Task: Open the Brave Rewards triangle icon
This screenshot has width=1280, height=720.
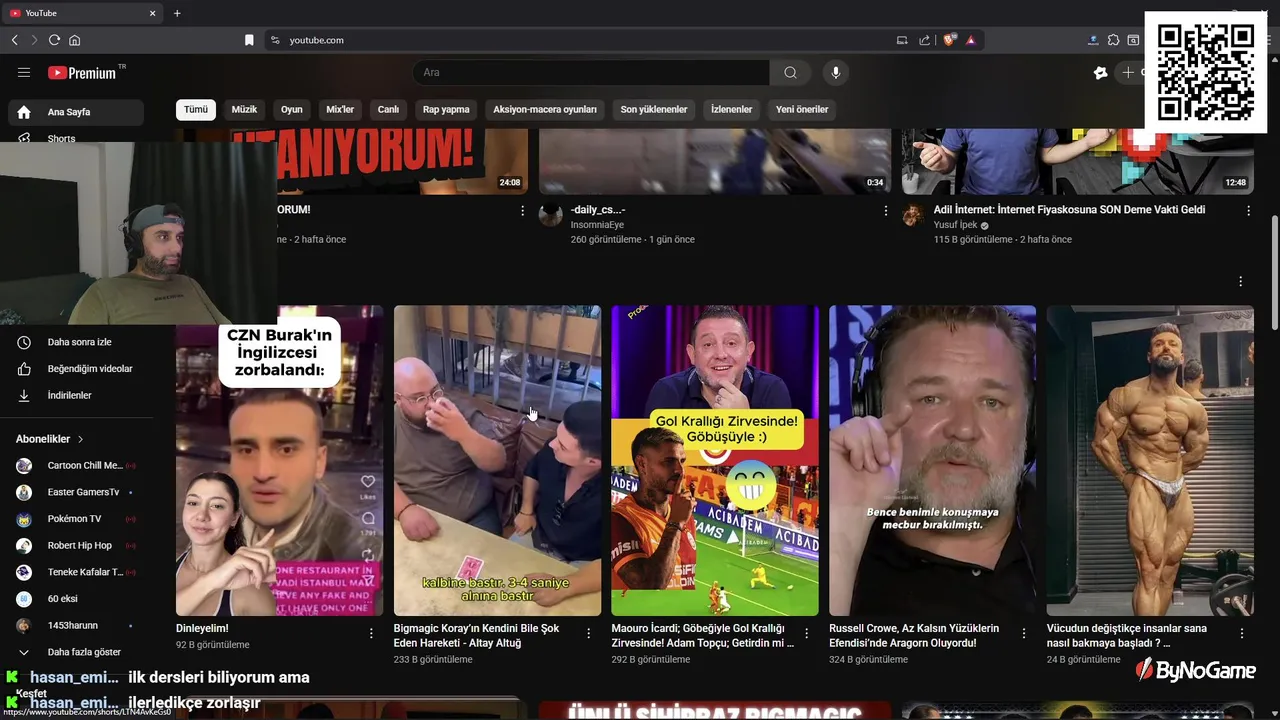Action: coord(970,40)
